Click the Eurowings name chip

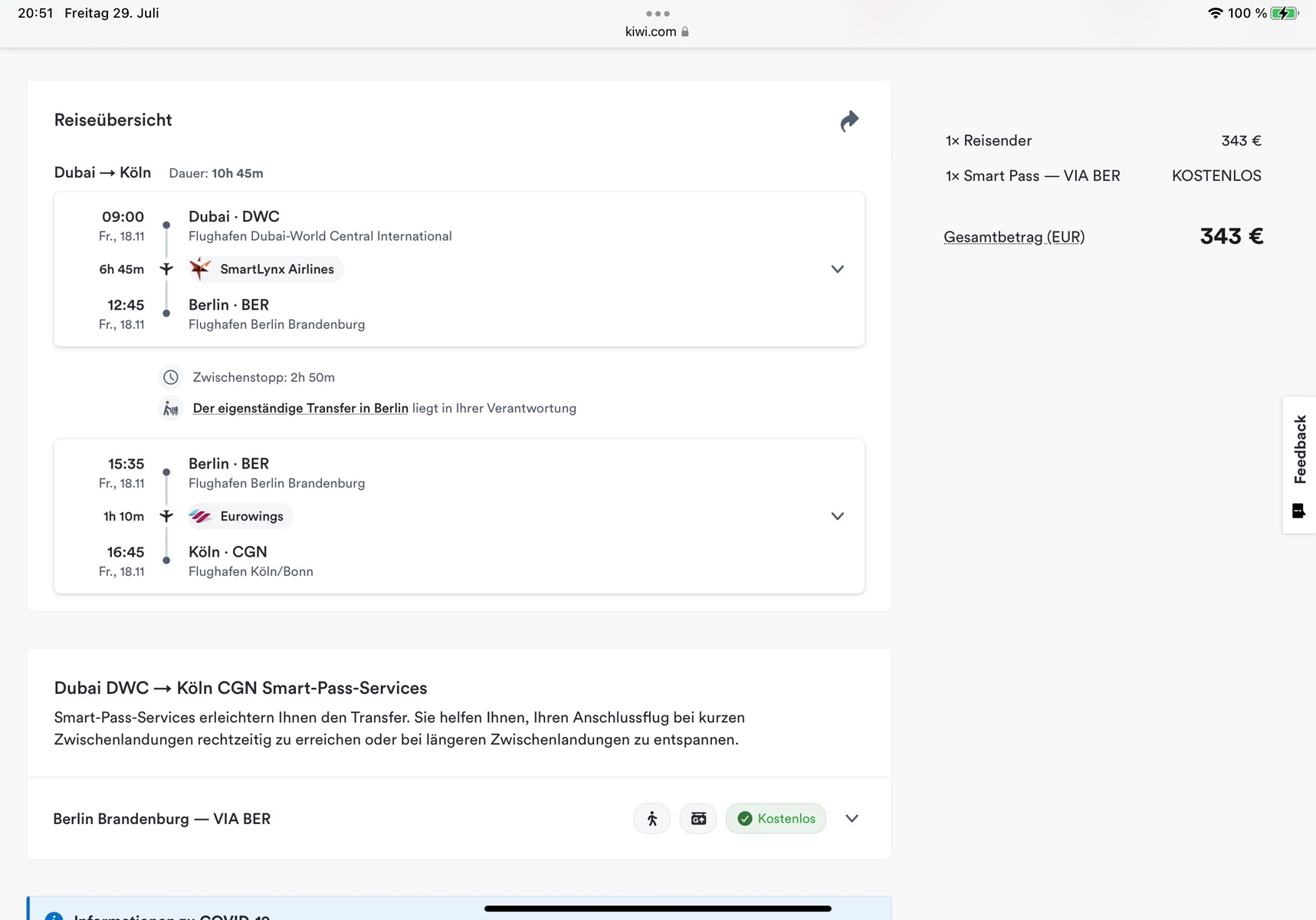click(x=251, y=517)
